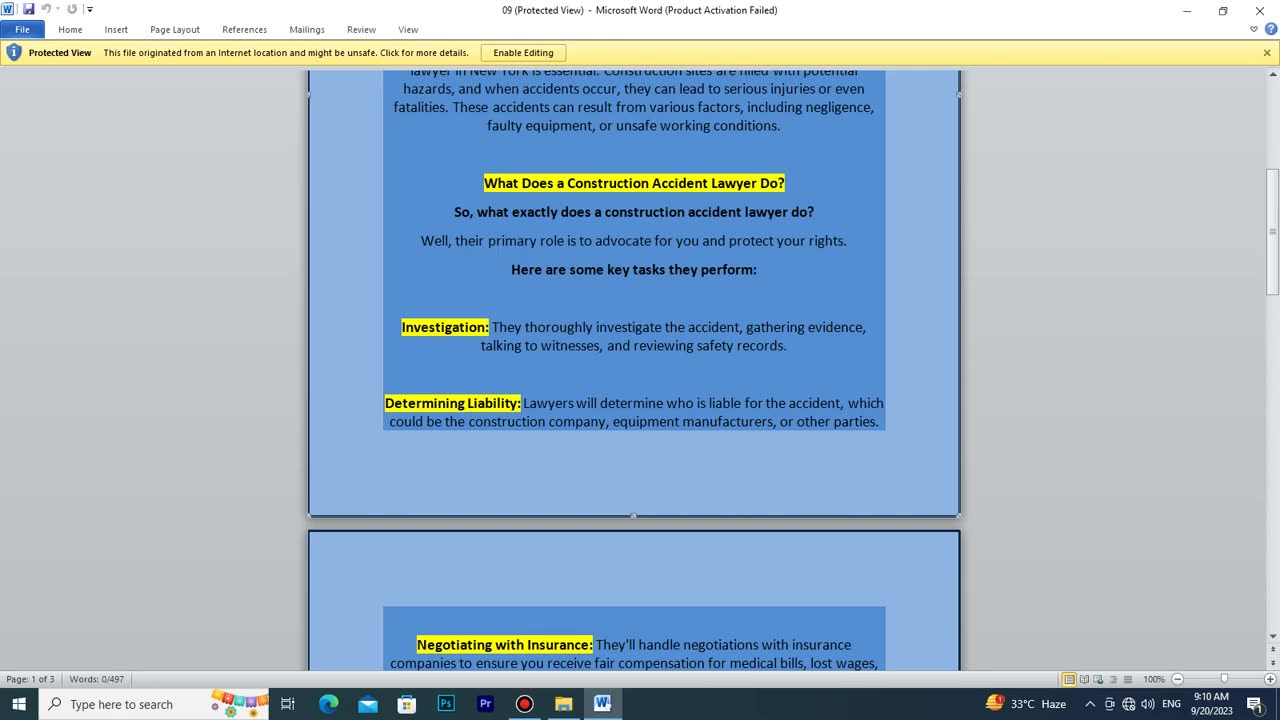The image size is (1280, 720).
Task: Open Word Help question mark icon
Action: [1271, 30]
